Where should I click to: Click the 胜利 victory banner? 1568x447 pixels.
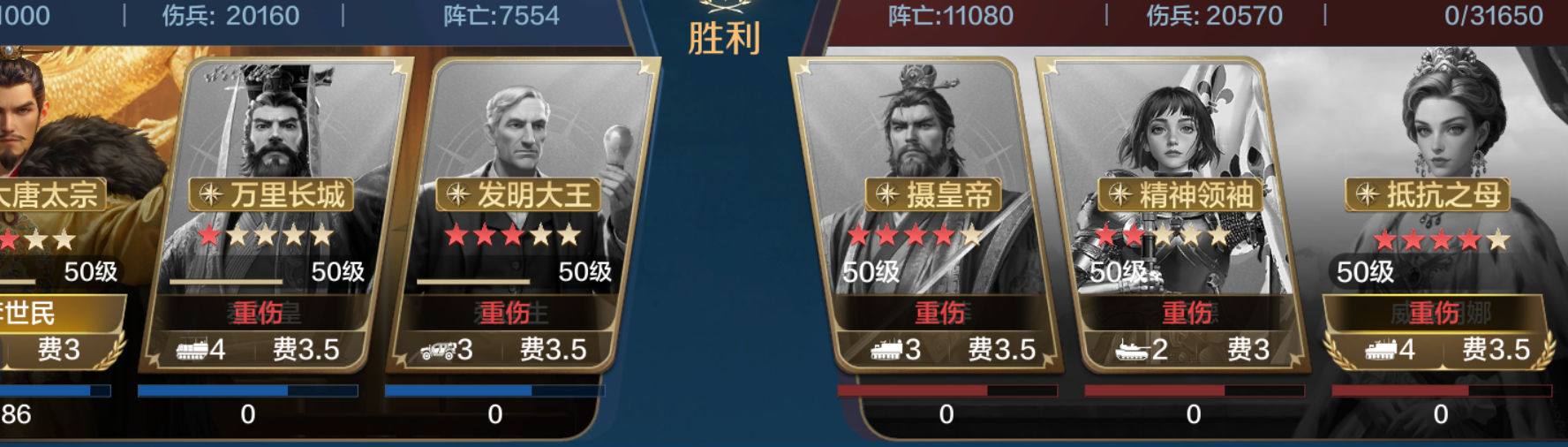click(724, 38)
